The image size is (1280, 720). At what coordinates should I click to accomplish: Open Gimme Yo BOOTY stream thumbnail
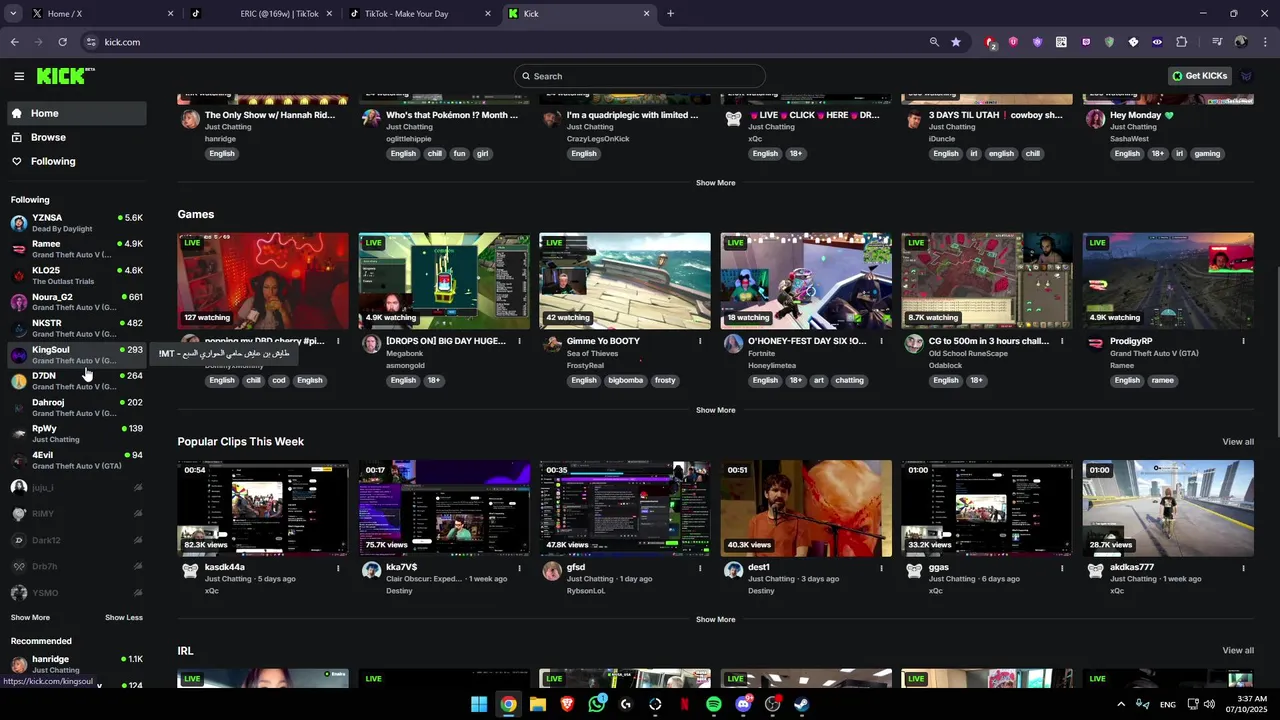tap(625, 281)
